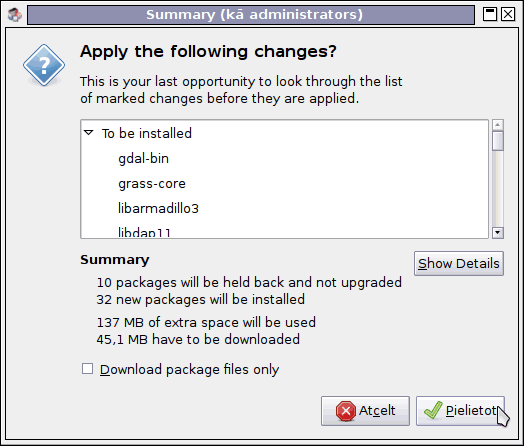Viewport: 524px width, 446px height.
Task: Enable Download package files only checkbox
Action: point(88,369)
